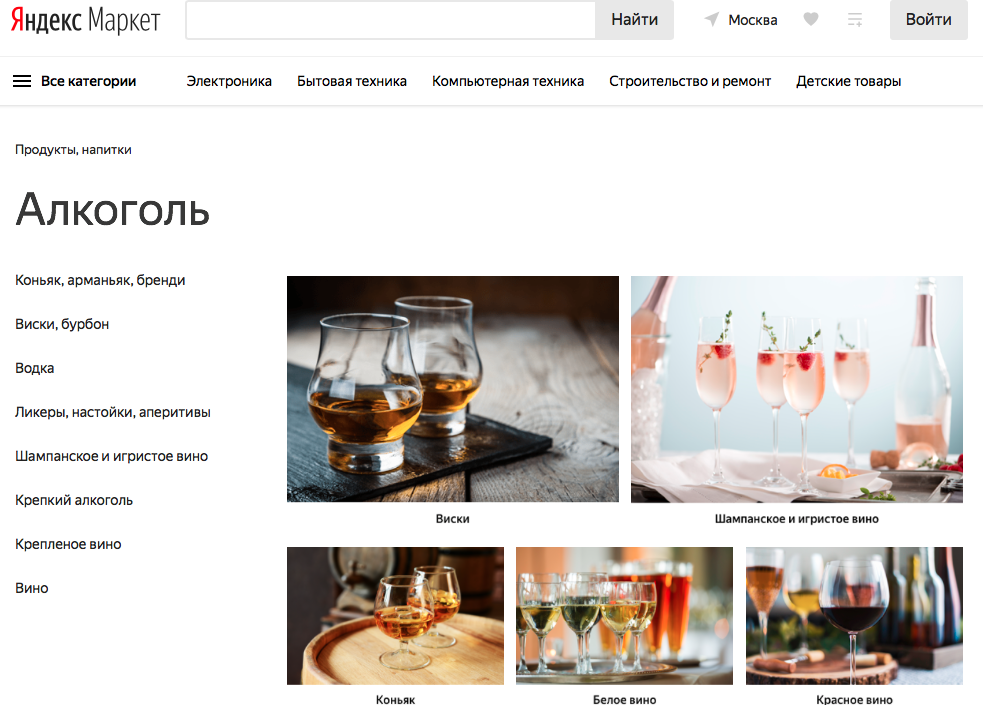Open the Ликеры, настойки, аперитивы sidebar link
The height and width of the screenshot is (705, 983).
(x=113, y=412)
